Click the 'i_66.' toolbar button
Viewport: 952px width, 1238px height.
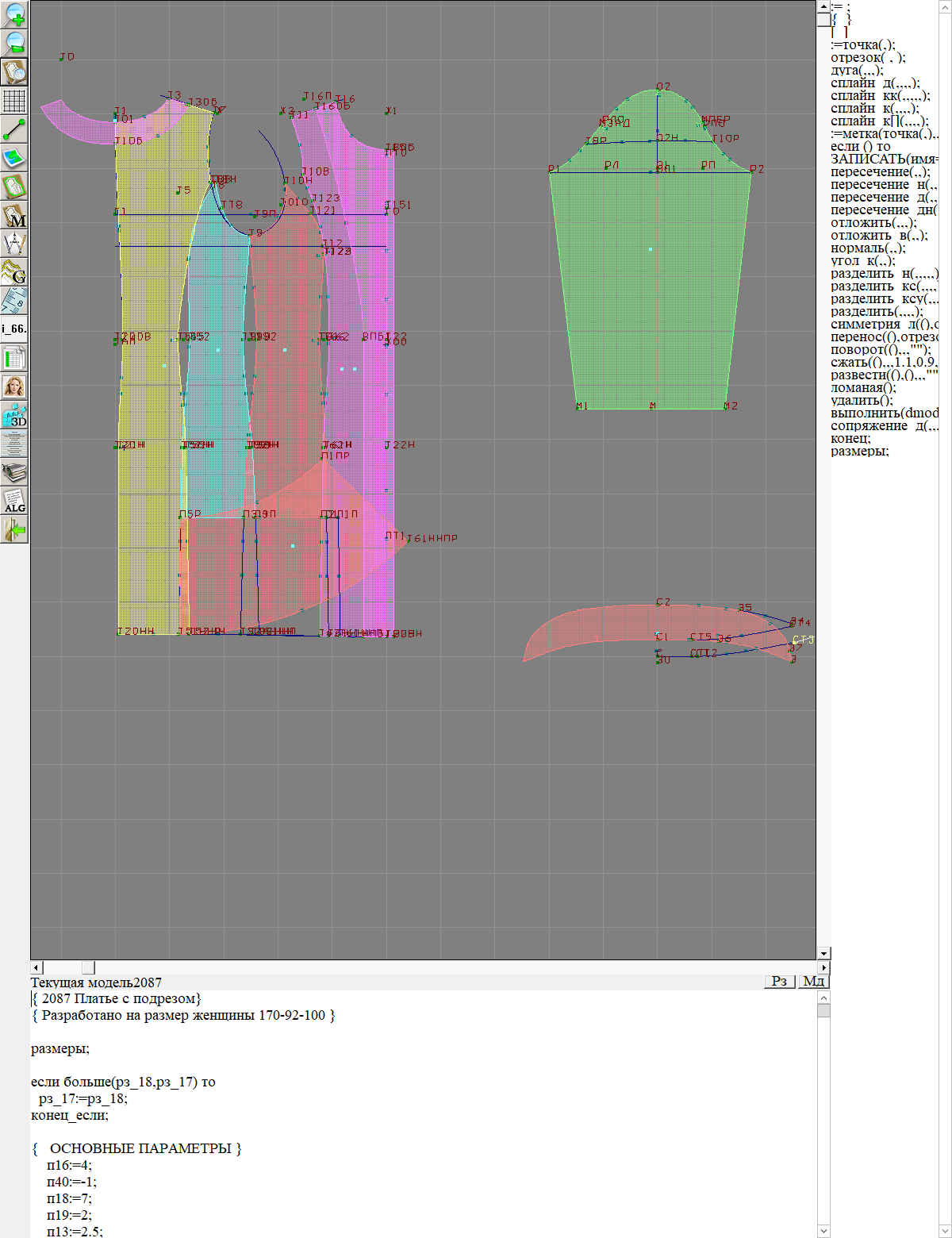14,329
